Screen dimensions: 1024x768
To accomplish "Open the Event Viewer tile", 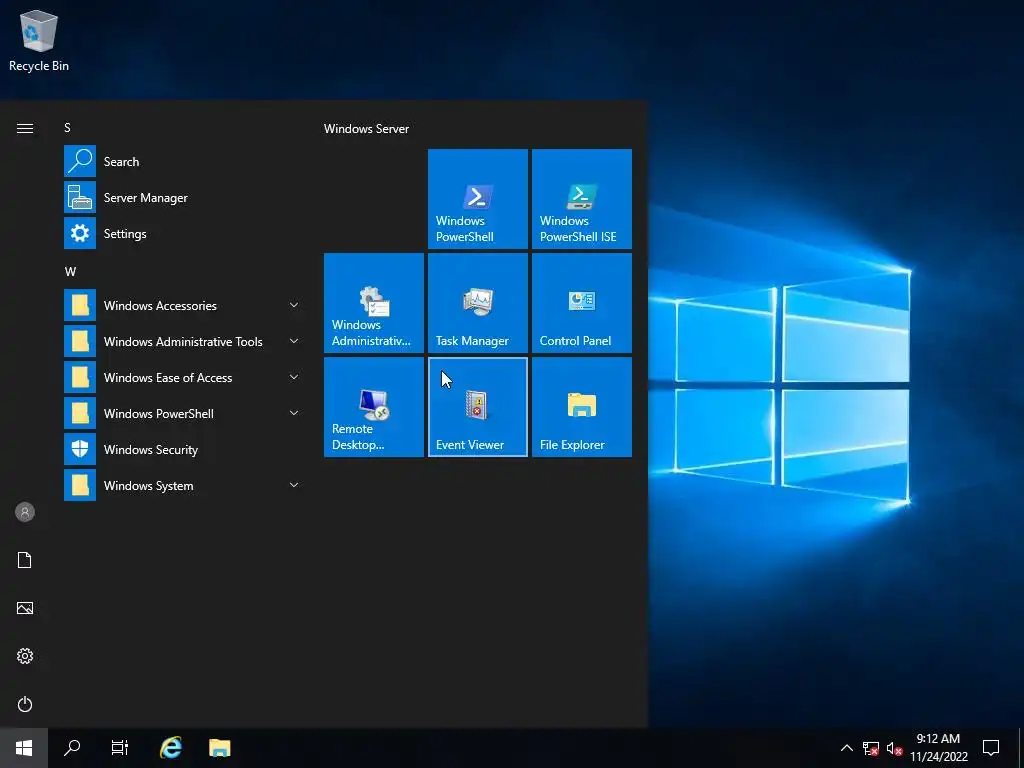I will [x=477, y=407].
